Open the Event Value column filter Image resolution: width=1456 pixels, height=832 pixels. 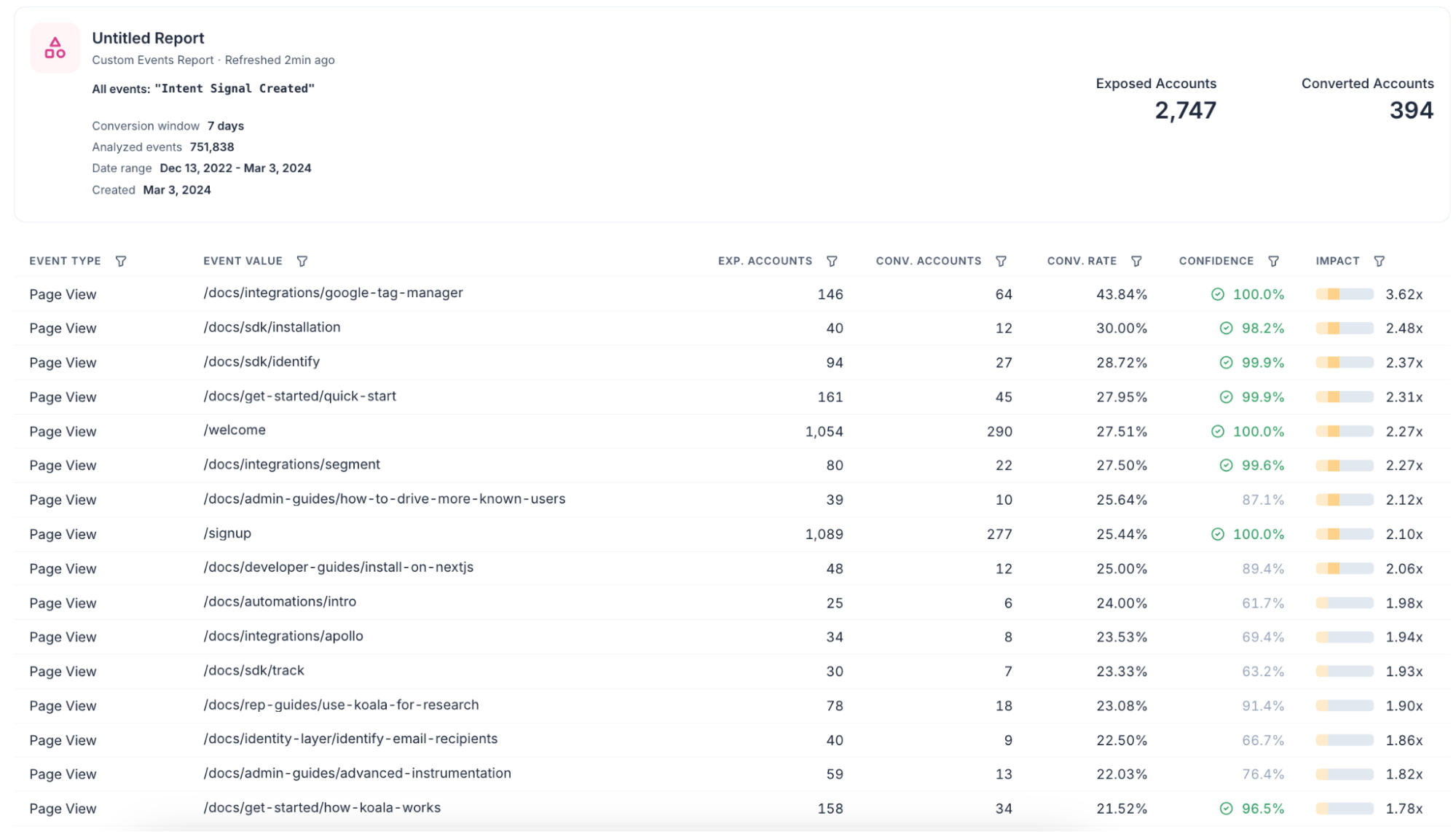302,261
